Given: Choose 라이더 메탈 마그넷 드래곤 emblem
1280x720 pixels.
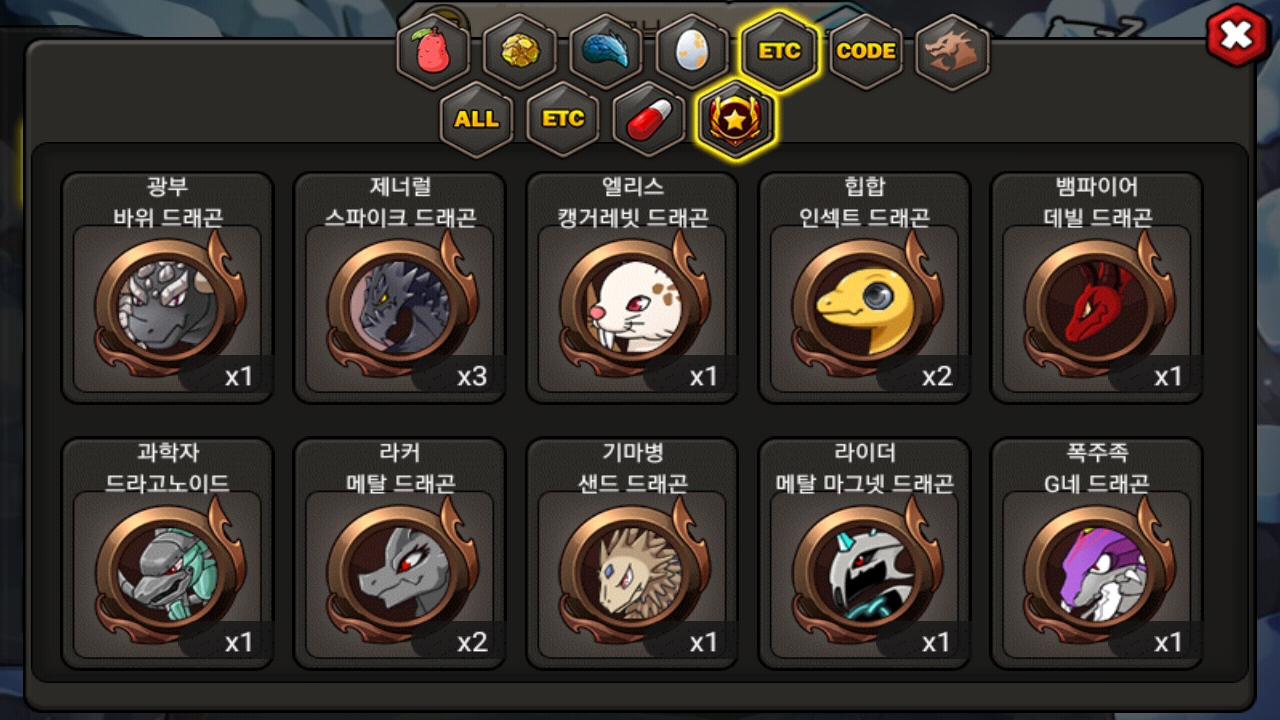Looking at the screenshot, I should click(x=864, y=554).
